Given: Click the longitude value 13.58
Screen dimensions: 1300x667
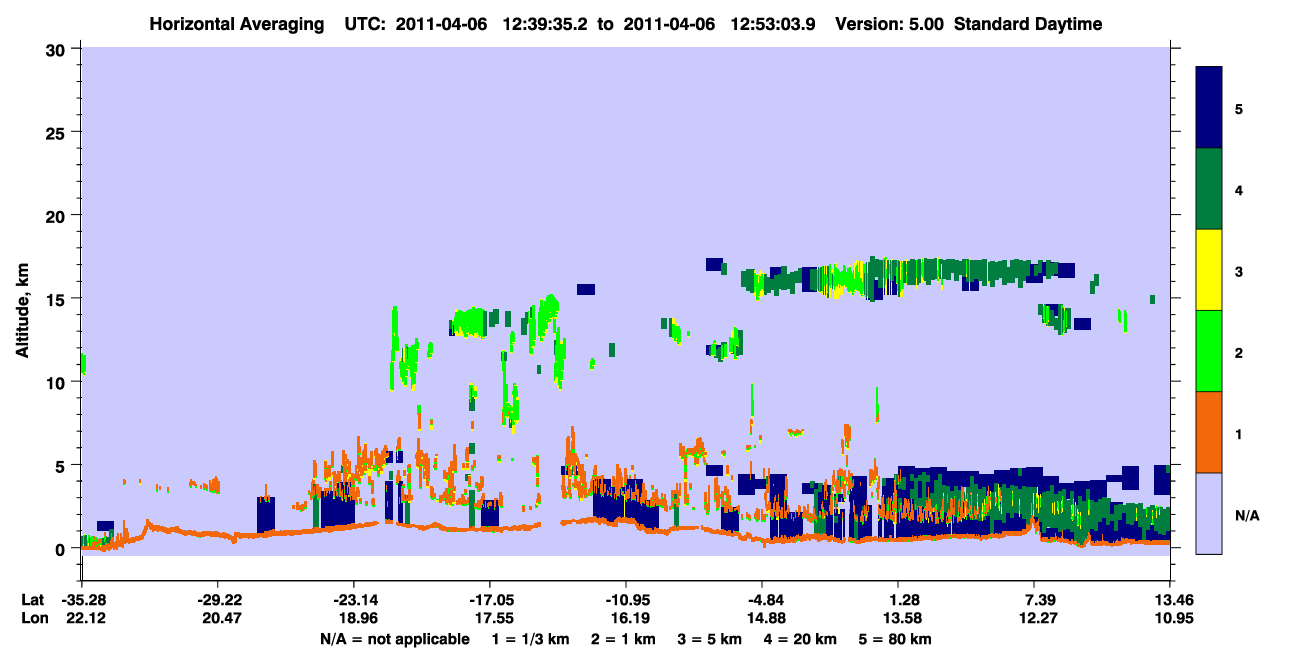Looking at the screenshot, I should pos(898,619).
